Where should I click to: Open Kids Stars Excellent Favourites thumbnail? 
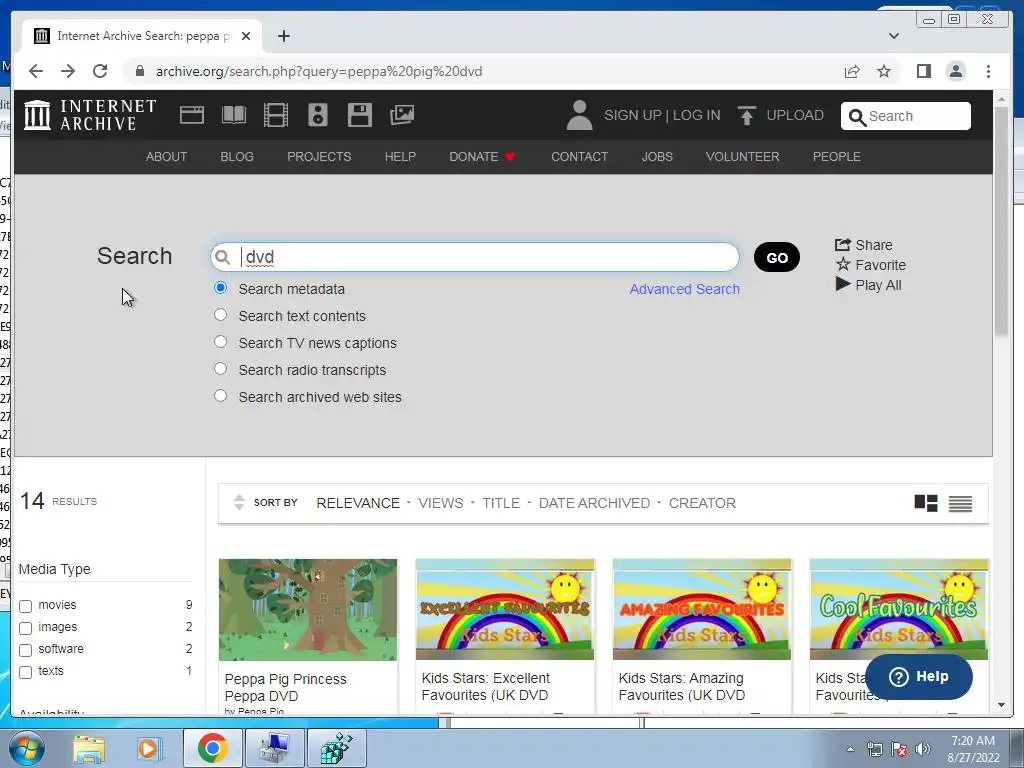[505, 609]
